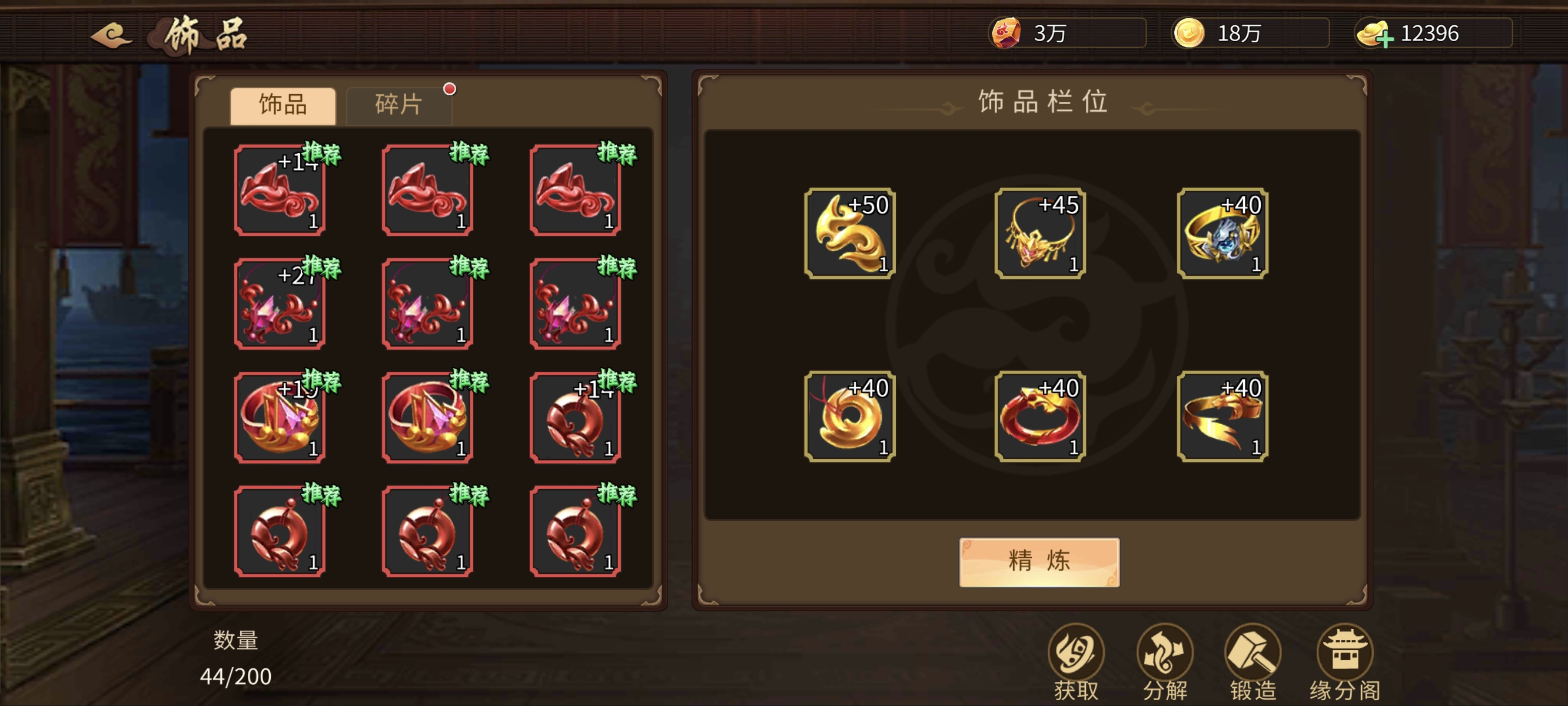Select the +27 red pendant necklace item
Screen dimensions: 1568x706
pos(280,304)
